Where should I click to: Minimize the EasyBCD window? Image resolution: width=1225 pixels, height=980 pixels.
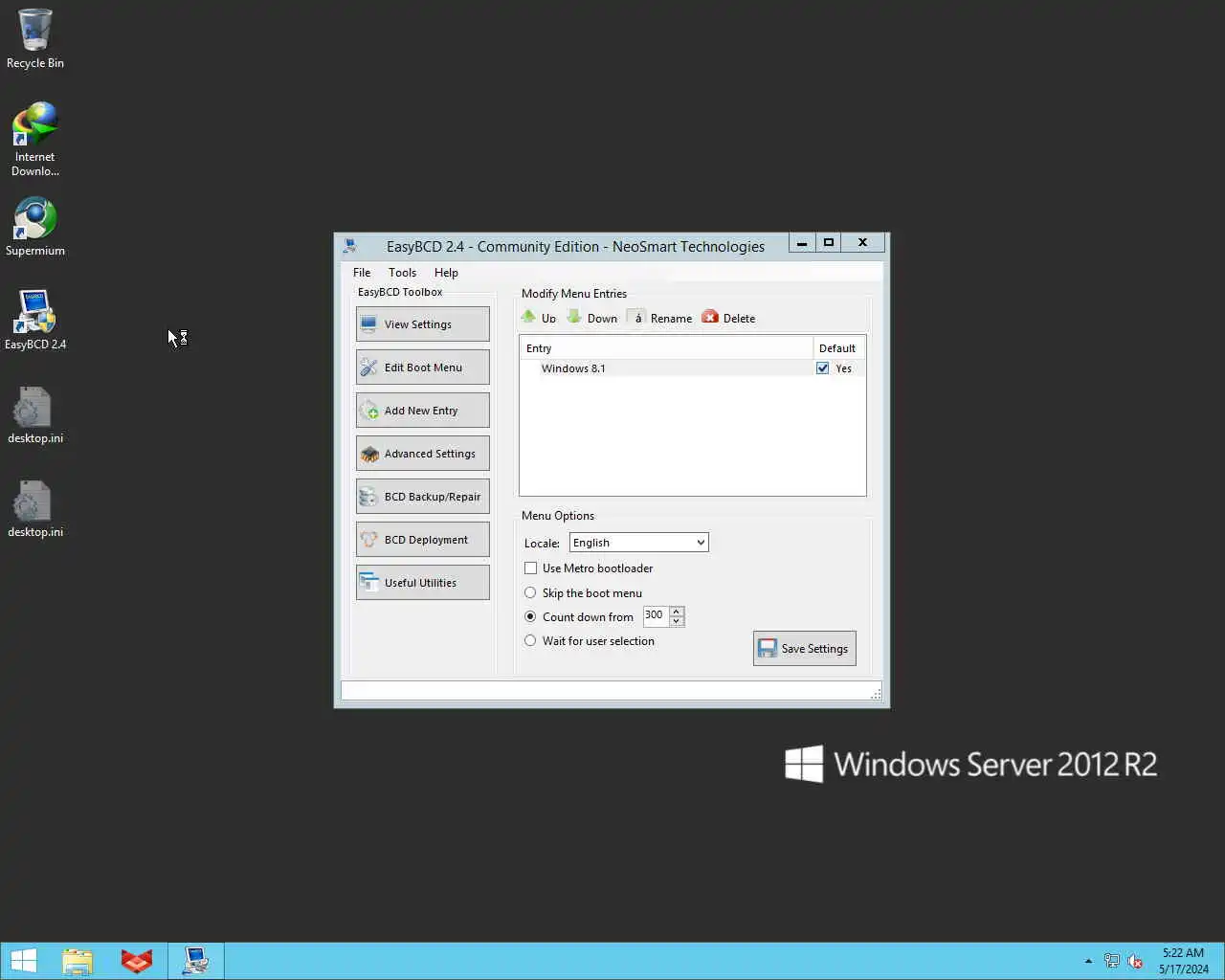(802, 243)
